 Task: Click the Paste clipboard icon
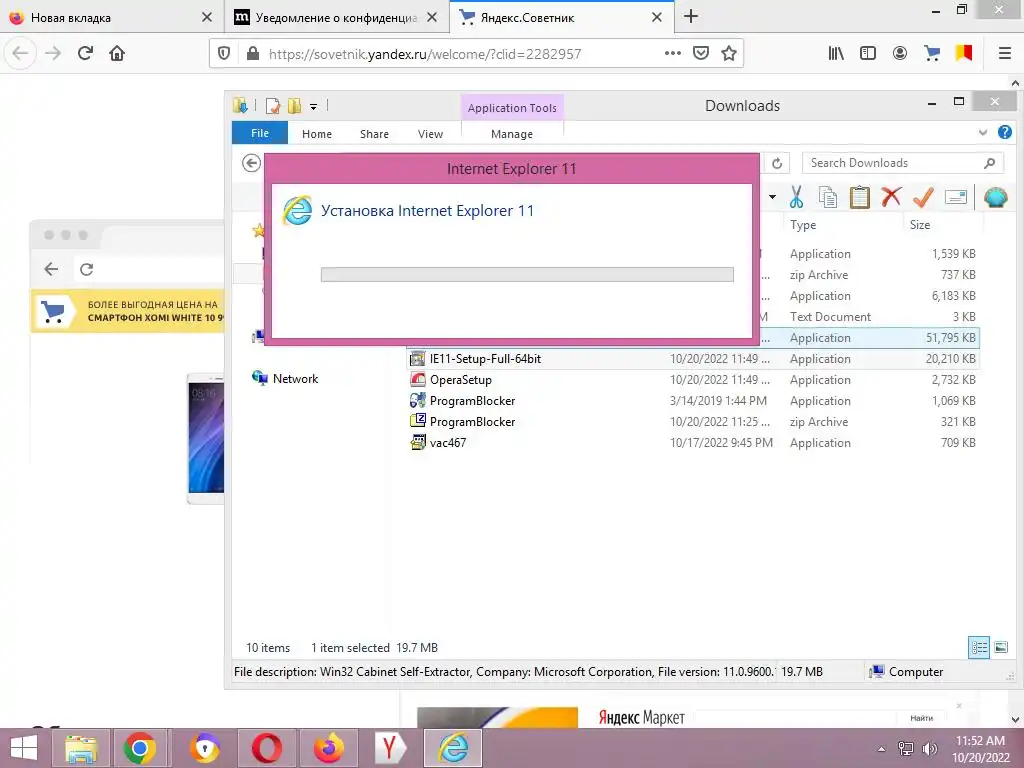tap(859, 197)
